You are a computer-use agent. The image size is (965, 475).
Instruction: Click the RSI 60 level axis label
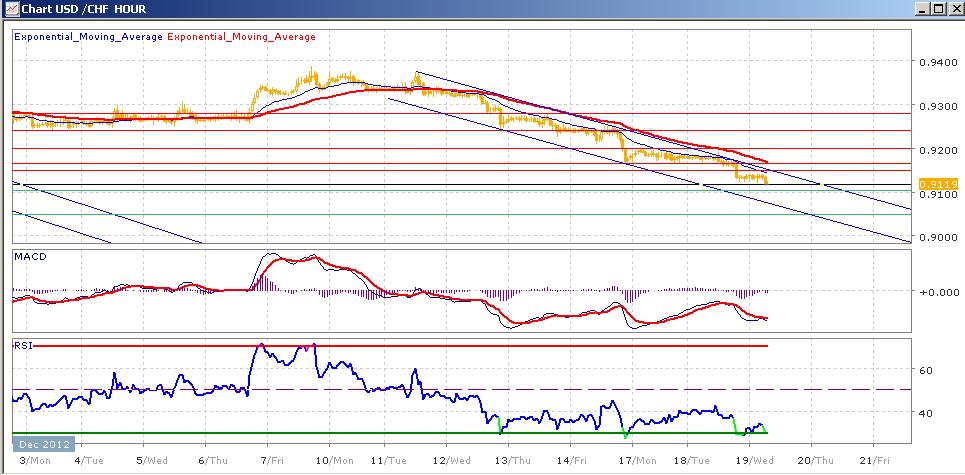[x=926, y=370]
